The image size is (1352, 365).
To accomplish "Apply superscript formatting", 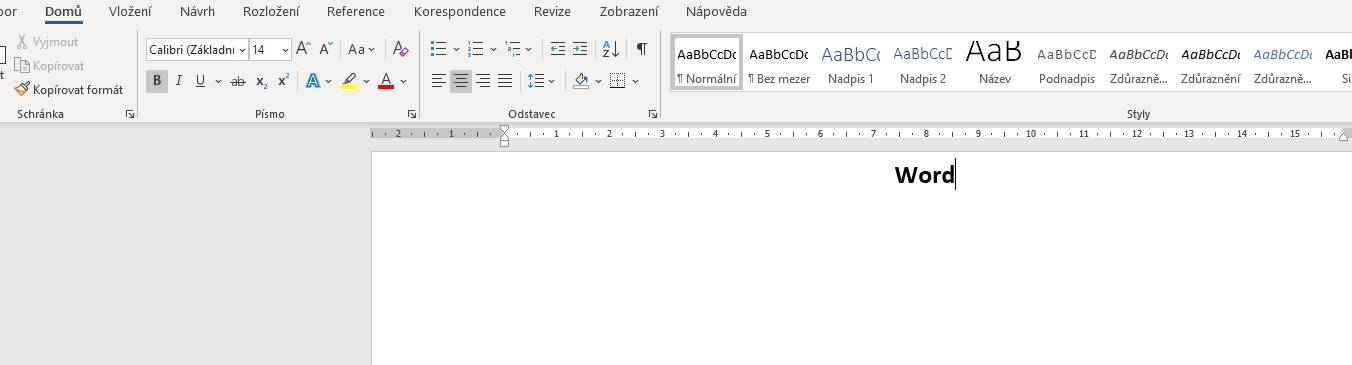I will click(x=283, y=81).
